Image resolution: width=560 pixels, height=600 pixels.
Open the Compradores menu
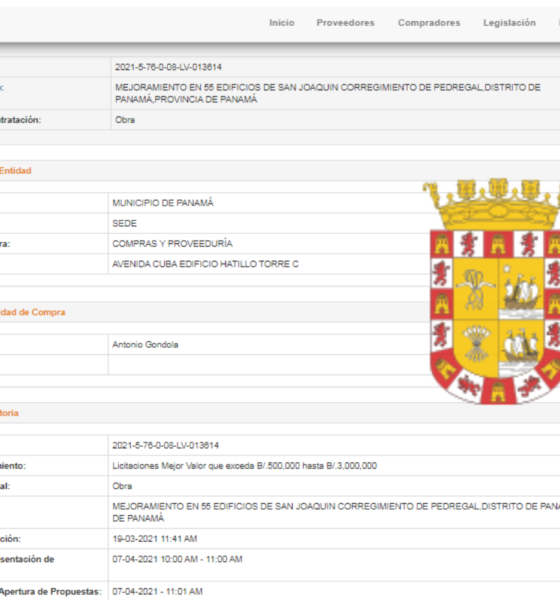click(x=429, y=23)
